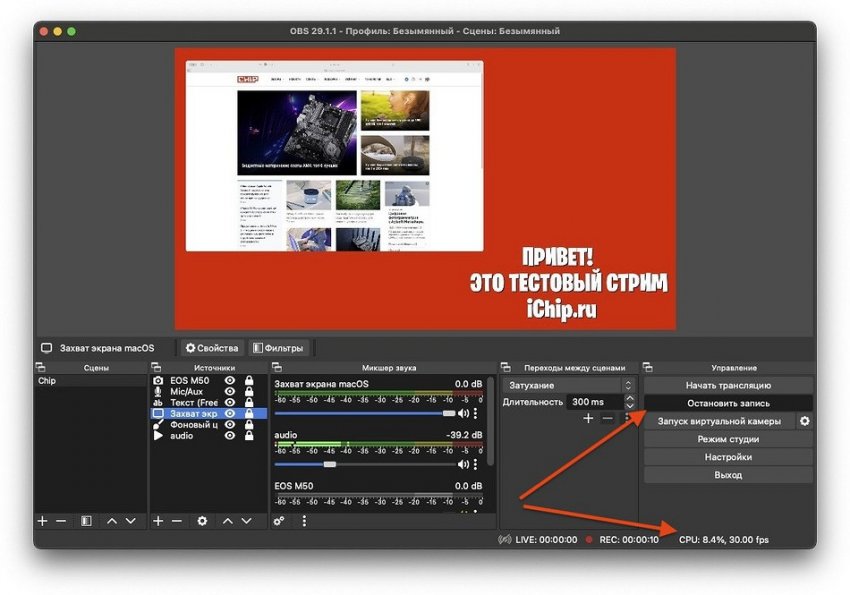Add a scene transition with plus
Image resolution: width=850 pixels, height=595 pixels.
(x=588, y=419)
